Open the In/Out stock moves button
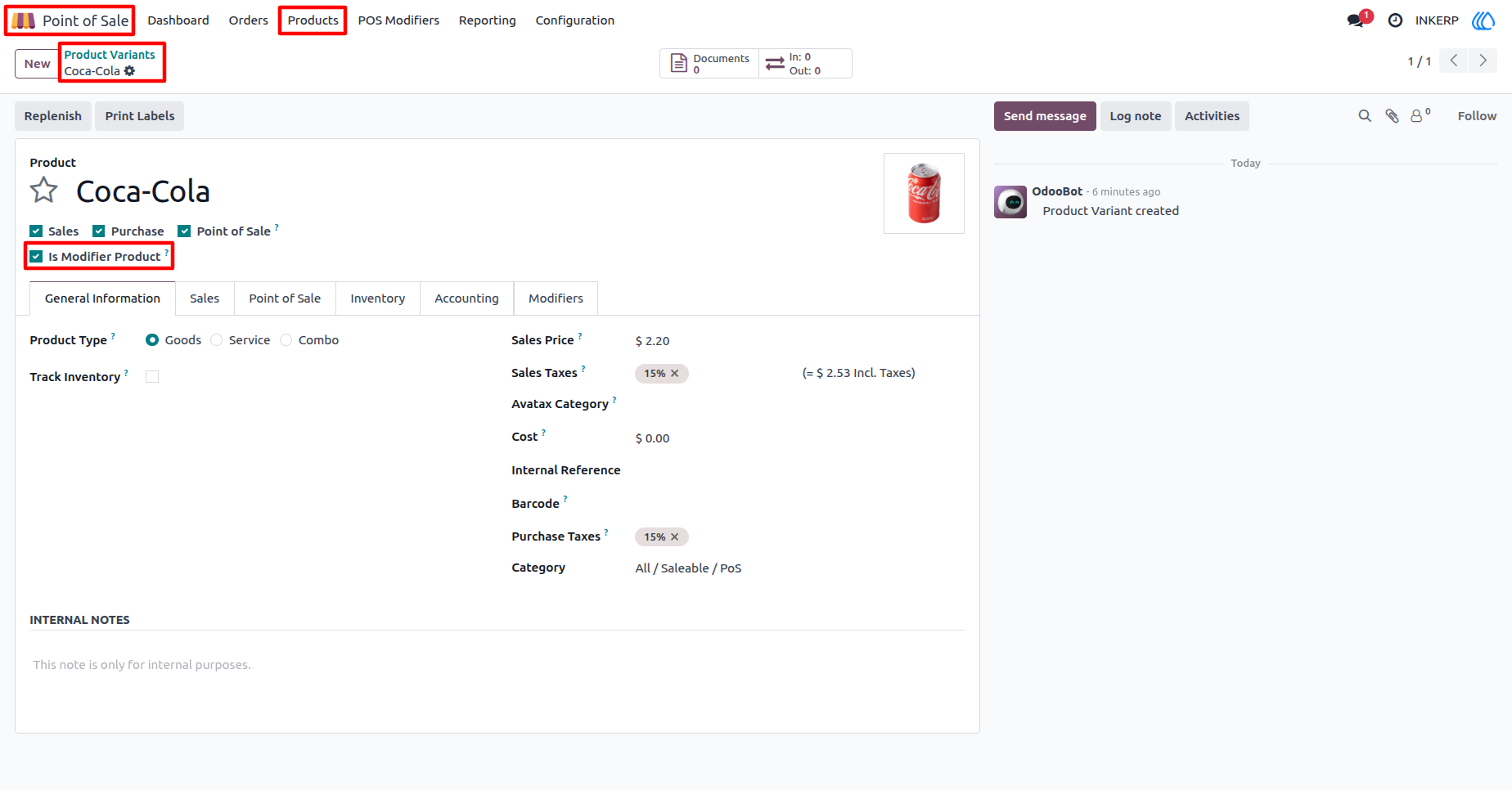 (805, 64)
